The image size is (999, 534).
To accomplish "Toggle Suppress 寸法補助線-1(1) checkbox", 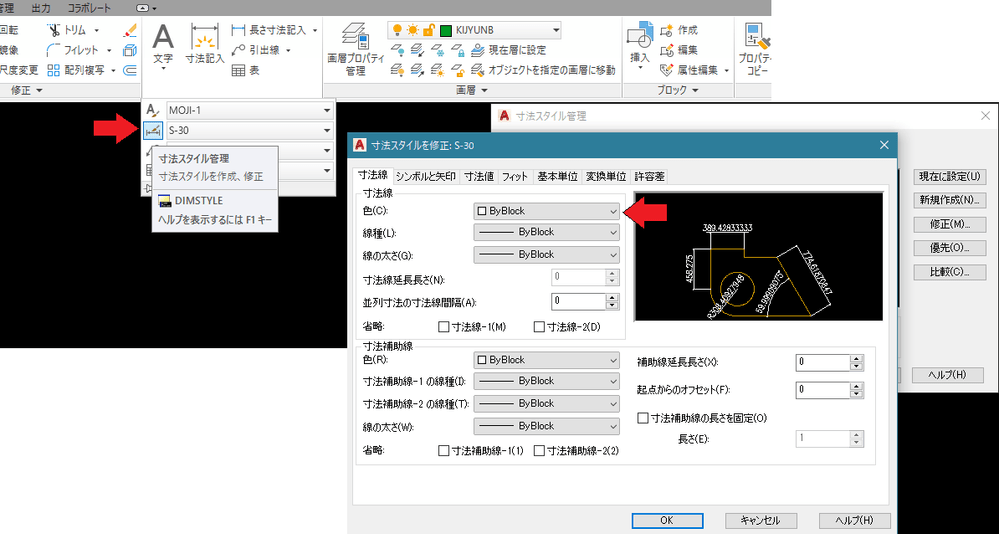I will click(444, 451).
